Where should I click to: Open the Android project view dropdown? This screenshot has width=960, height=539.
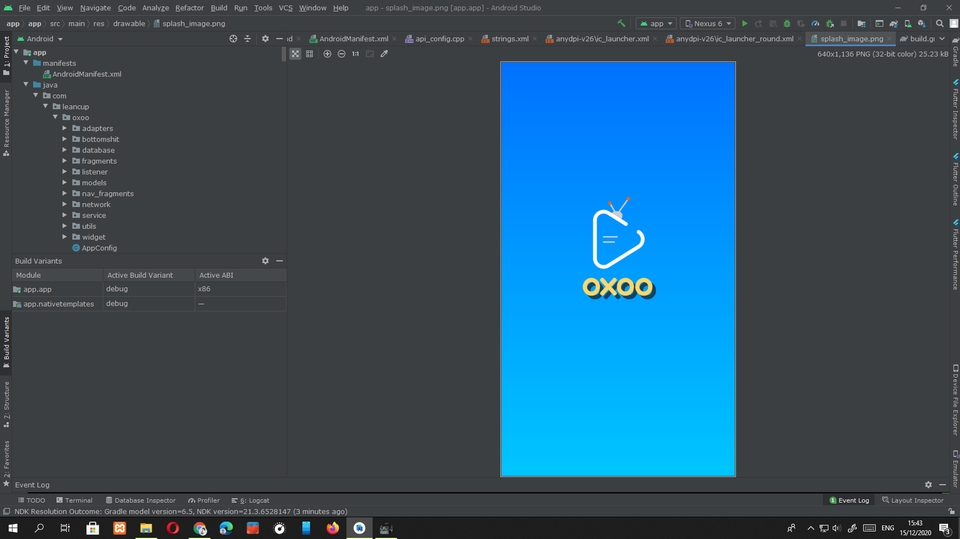40,39
